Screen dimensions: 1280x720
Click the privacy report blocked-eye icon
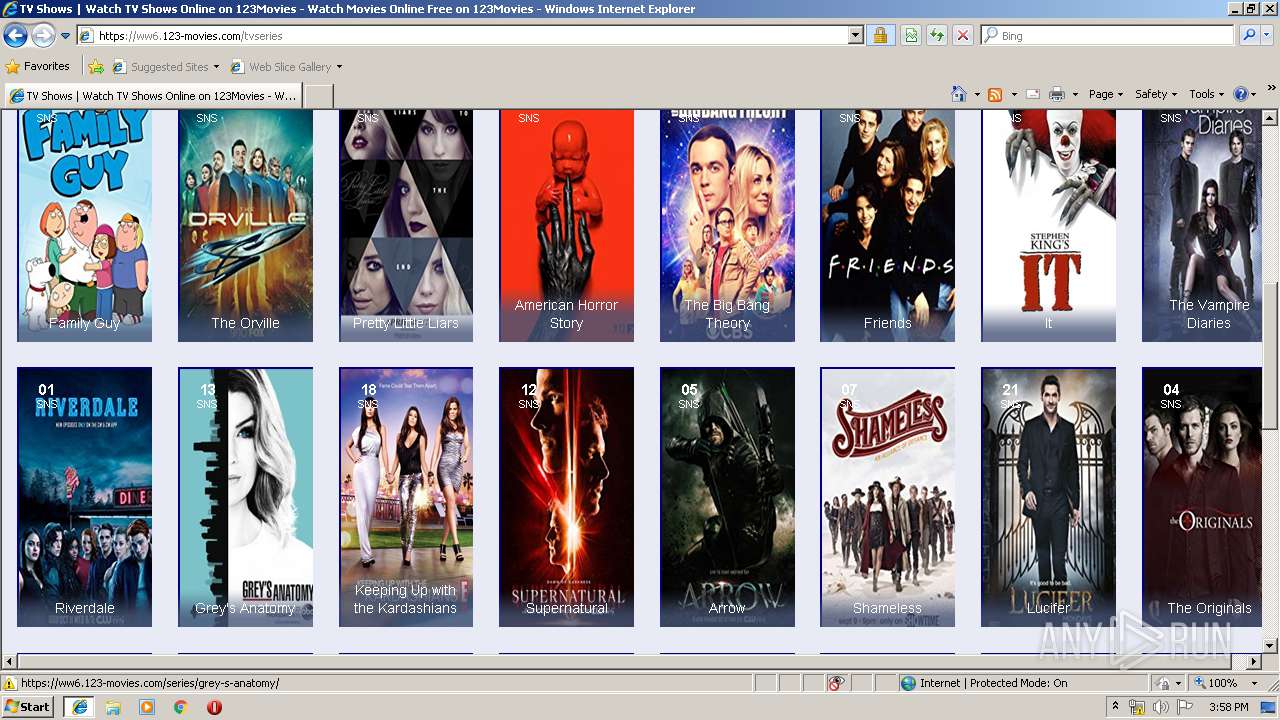pos(836,683)
